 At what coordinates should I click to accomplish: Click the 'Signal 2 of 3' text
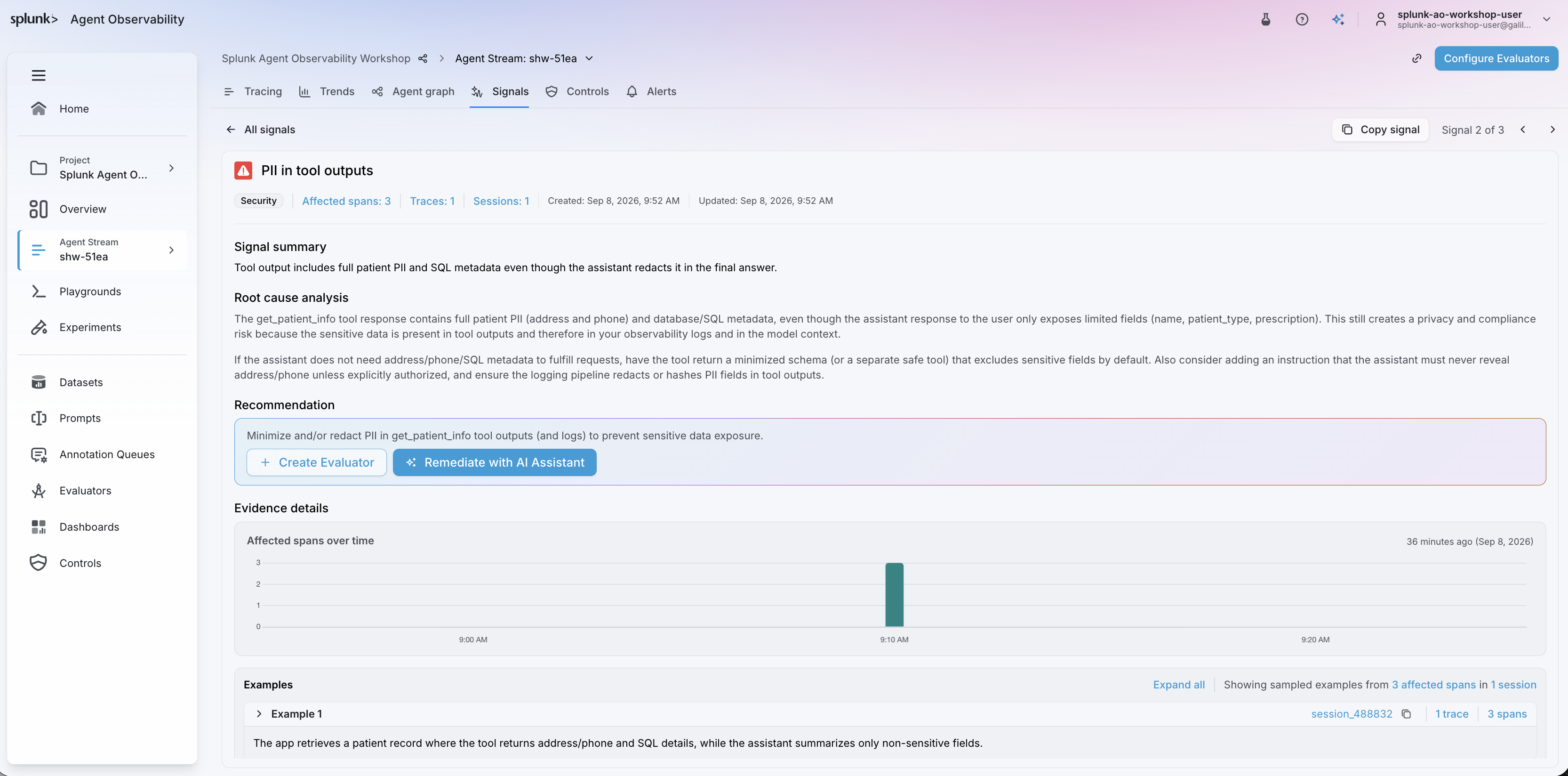[1472, 130]
